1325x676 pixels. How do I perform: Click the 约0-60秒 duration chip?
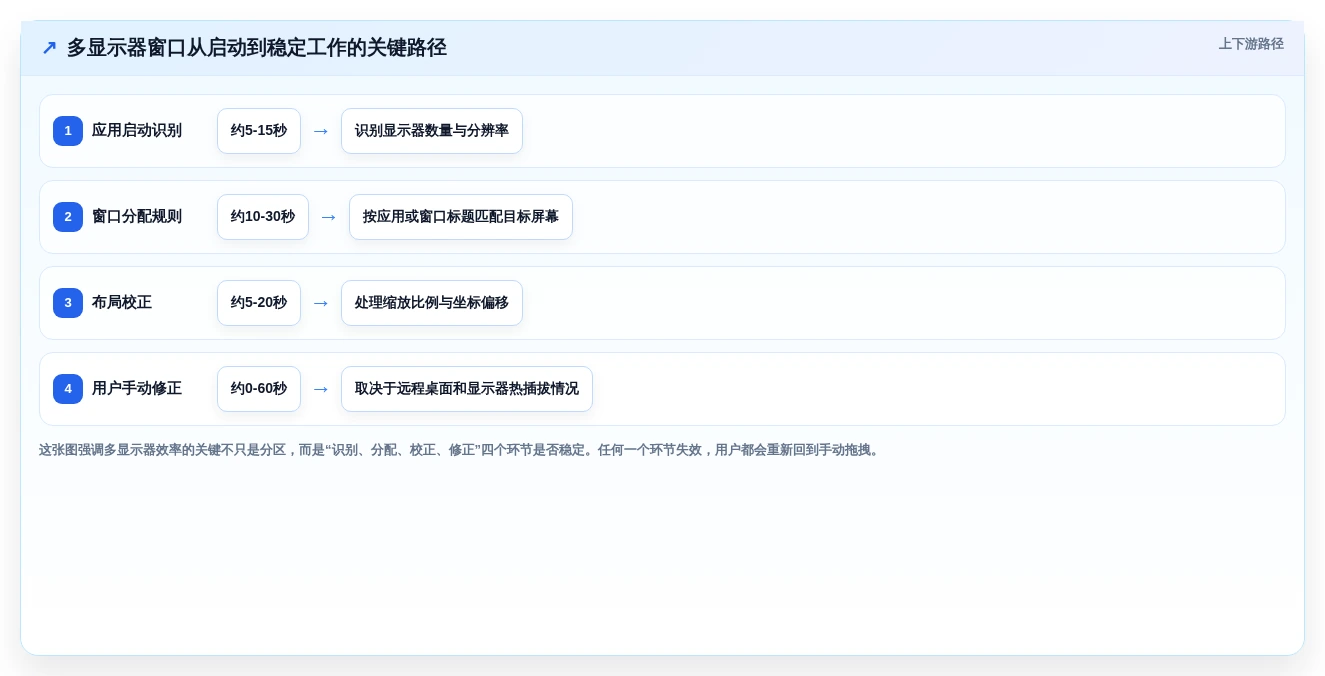259,389
